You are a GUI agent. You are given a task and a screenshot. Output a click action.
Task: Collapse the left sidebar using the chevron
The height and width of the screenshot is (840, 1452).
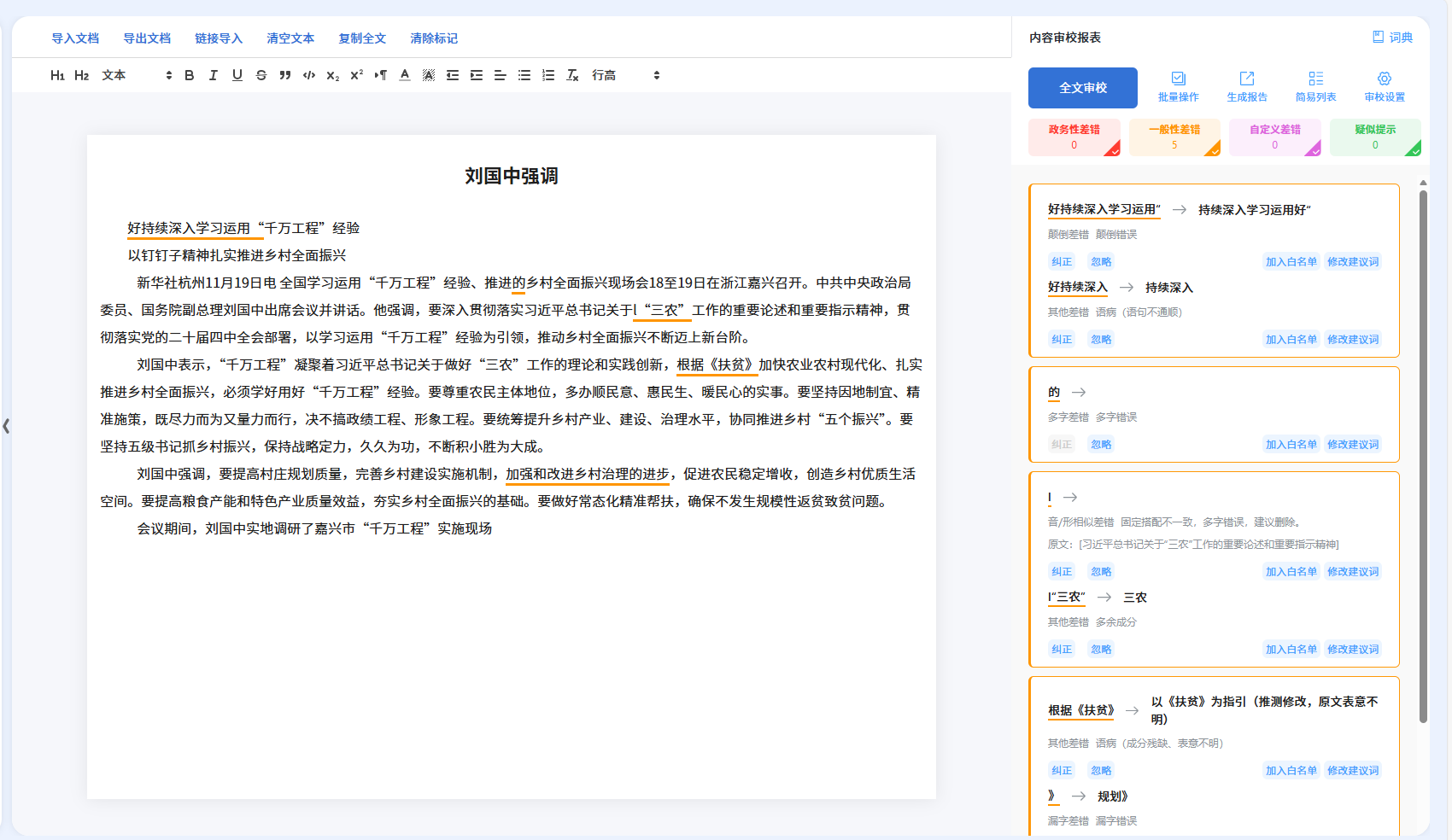(6, 425)
